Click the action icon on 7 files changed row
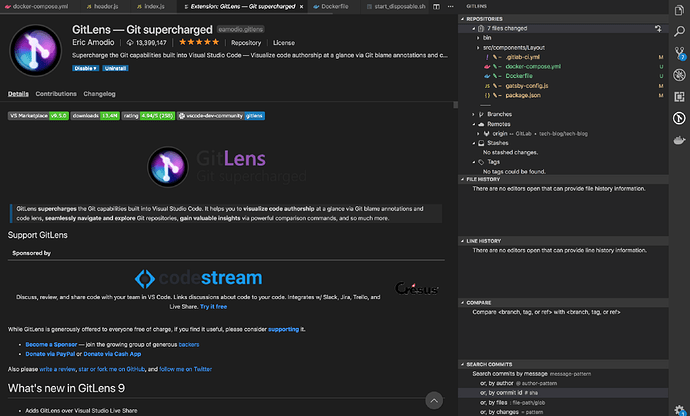This screenshot has height=416, width=690. coord(658,28)
